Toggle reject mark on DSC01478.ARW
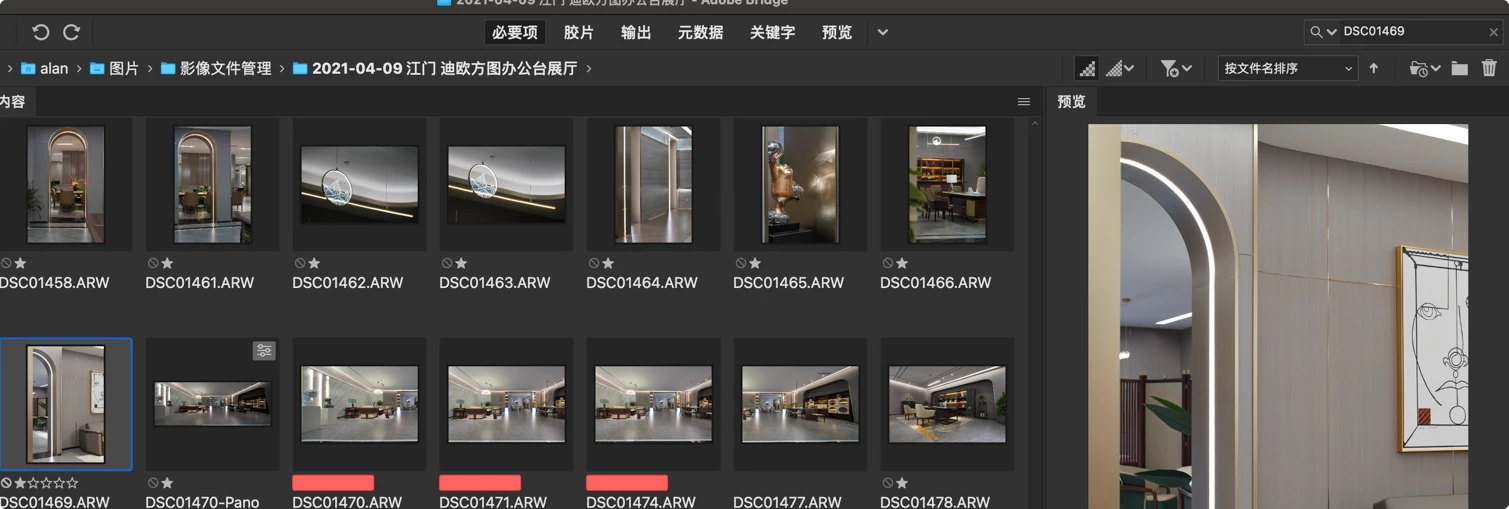 (x=888, y=483)
